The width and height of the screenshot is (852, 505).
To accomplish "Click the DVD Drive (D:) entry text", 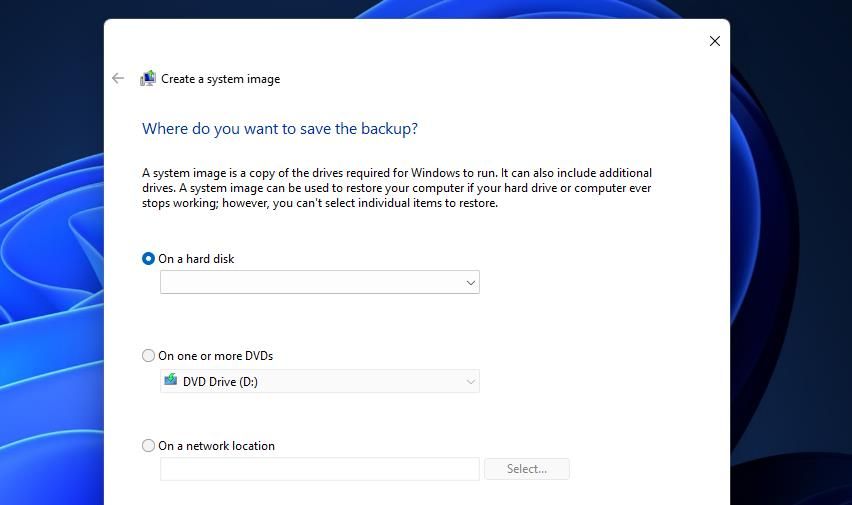I will [x=220, y=381].
